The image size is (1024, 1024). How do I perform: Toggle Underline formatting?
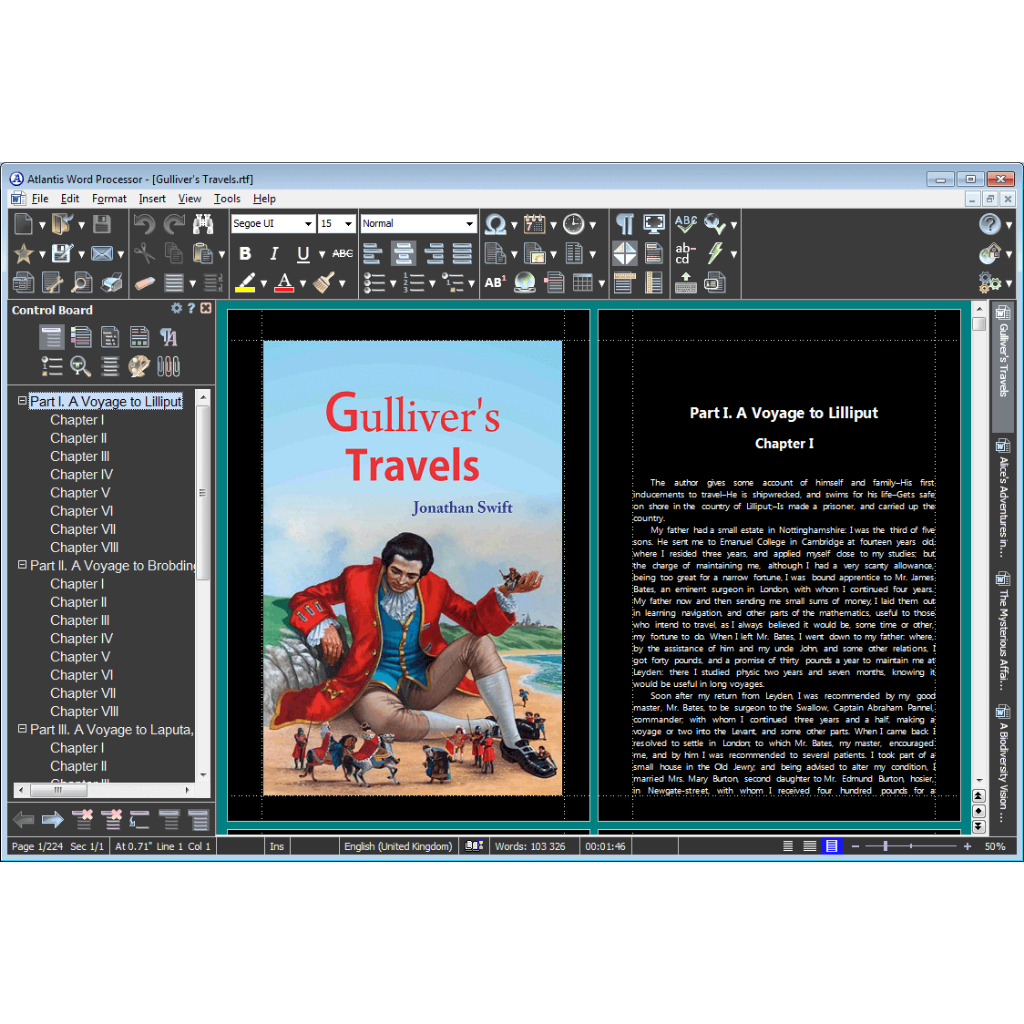click(303, 253)
